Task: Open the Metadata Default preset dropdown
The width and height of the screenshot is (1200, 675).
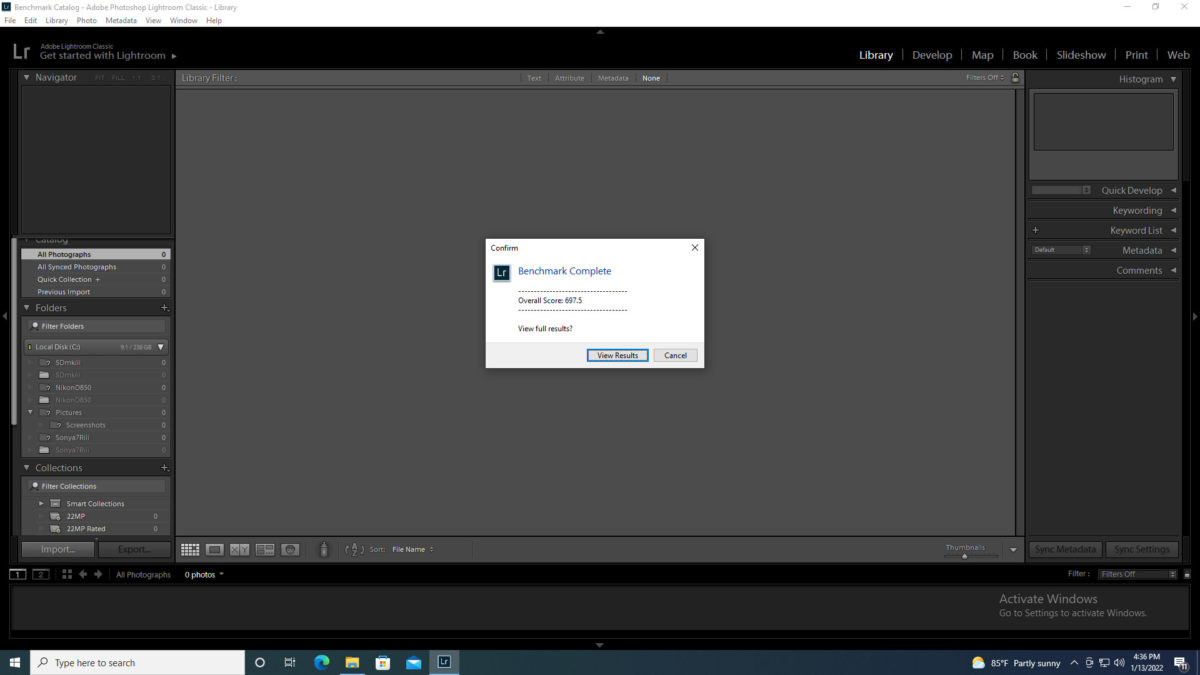Action: click(1061, 250)
